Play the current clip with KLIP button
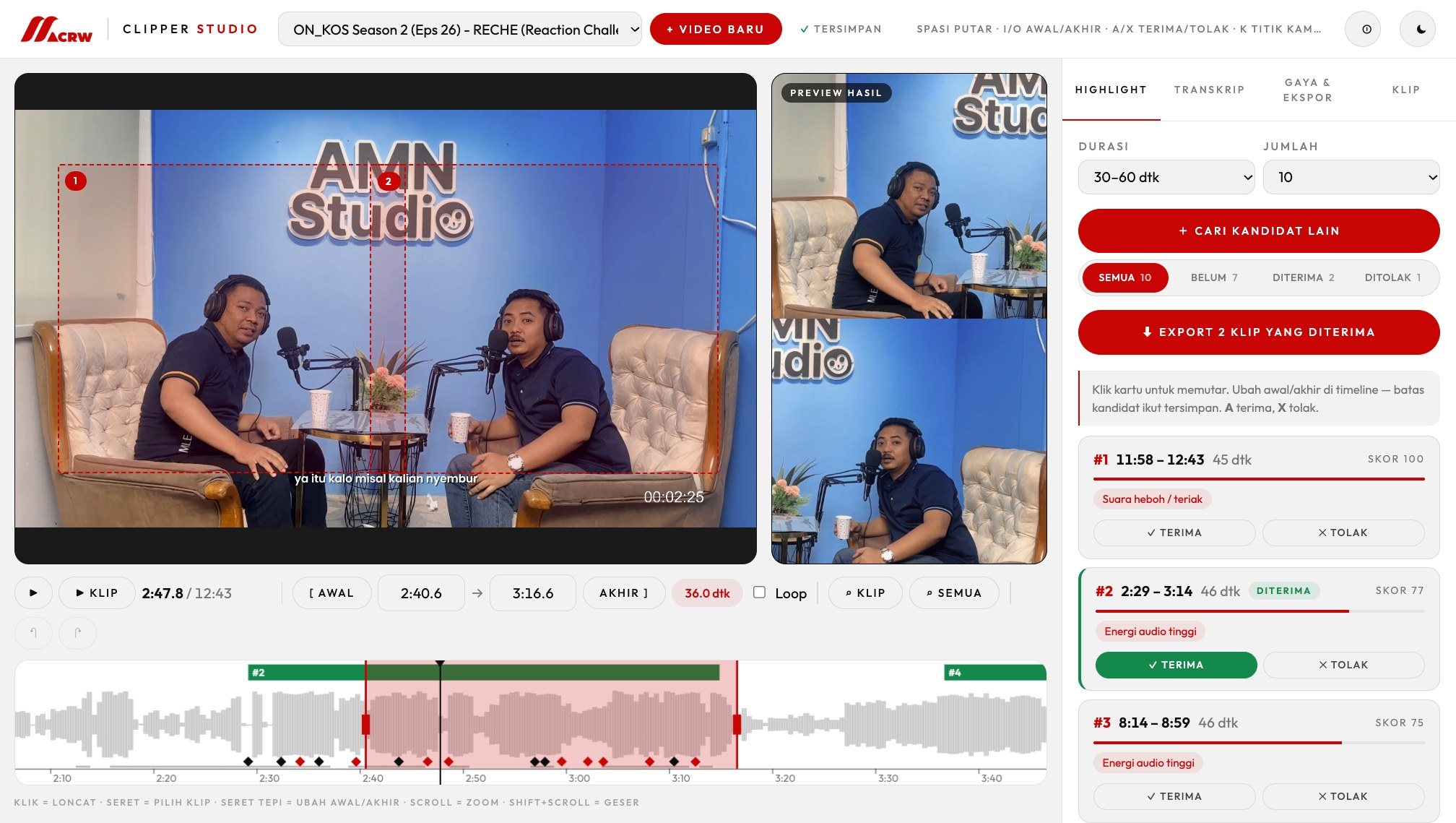 [x=97, y=593]
